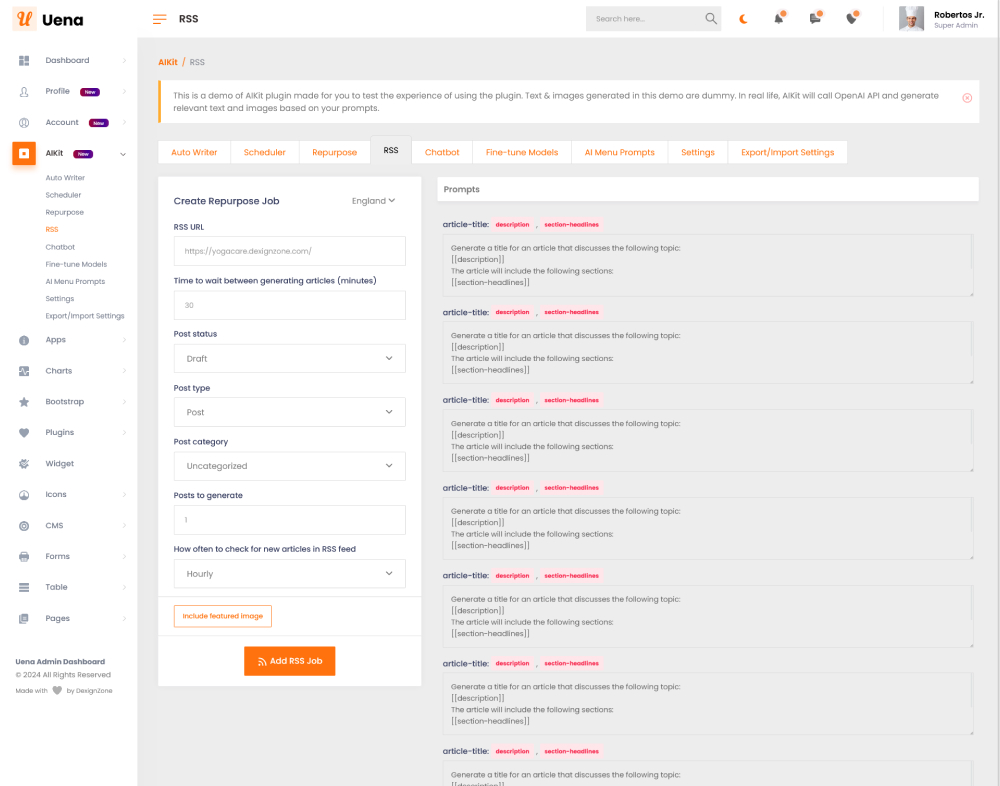Open the Dashboard sidebar icon
This screenshot has height=786, width=1000.
coord(24,61)
